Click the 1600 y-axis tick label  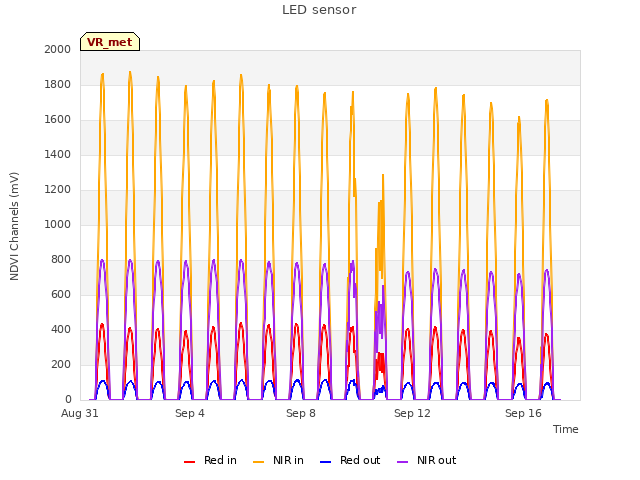pyautogui.click(x=58, y=120)
